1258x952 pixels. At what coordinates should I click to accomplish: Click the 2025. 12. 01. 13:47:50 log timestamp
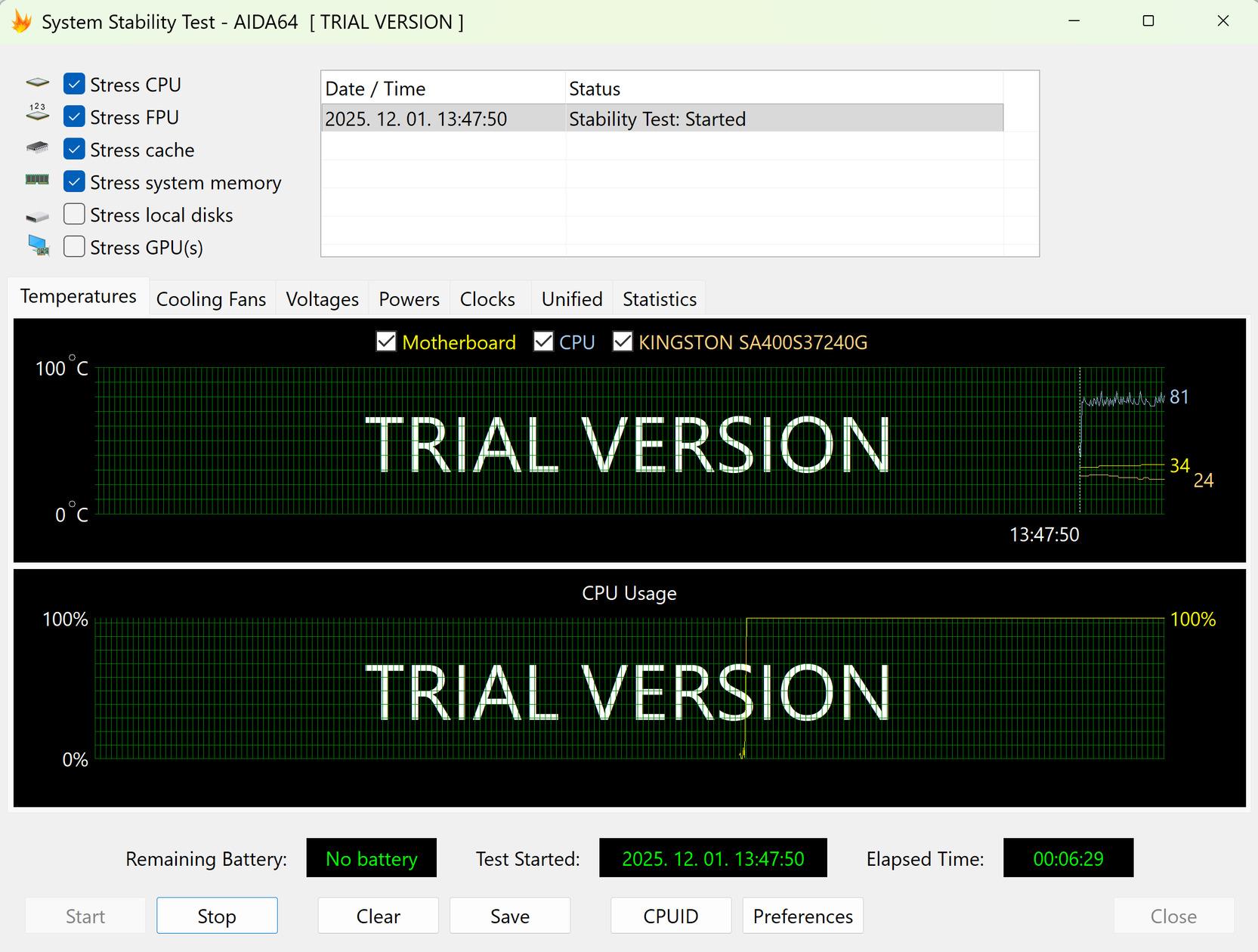pyautogui.click(x=416, y=119)
